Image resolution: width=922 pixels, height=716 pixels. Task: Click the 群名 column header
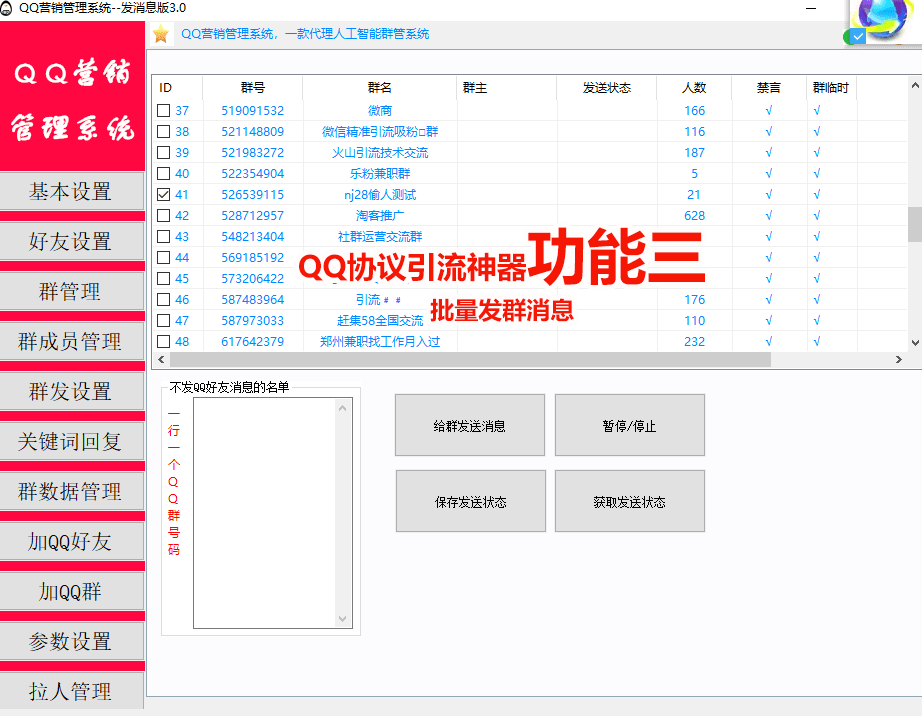[380, 88]
